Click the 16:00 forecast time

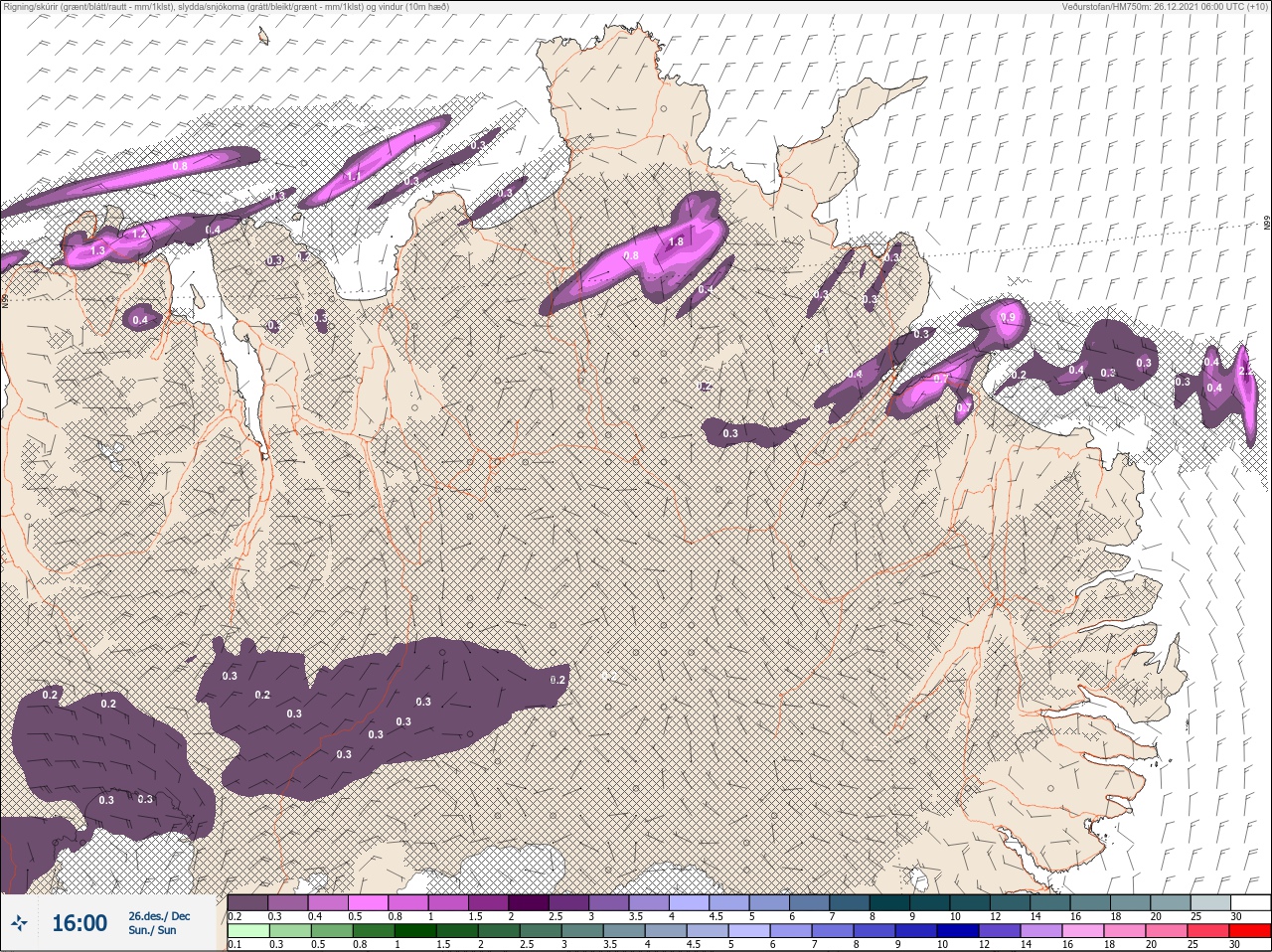(79, 923)
